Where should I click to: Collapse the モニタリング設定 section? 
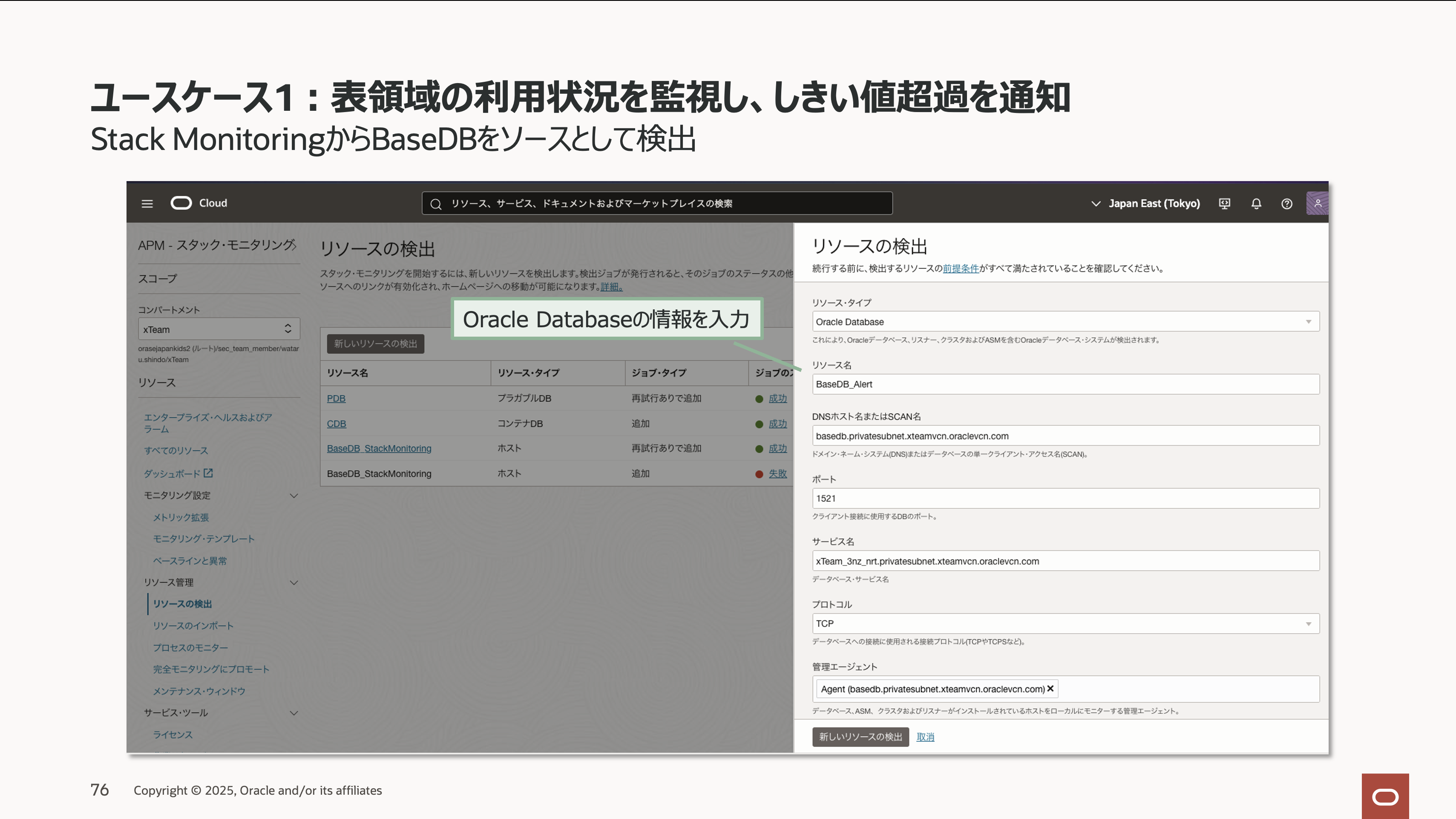tap(294, 496)
